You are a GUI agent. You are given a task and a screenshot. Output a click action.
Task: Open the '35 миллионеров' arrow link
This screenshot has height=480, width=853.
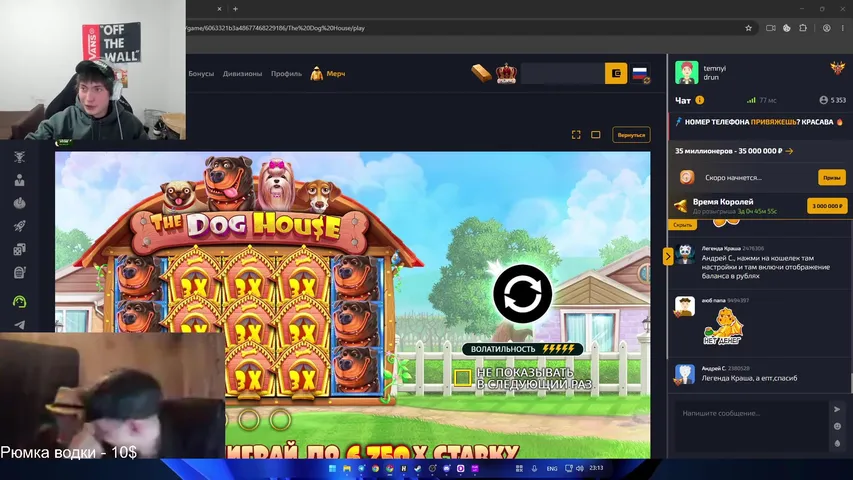point(789,151)
